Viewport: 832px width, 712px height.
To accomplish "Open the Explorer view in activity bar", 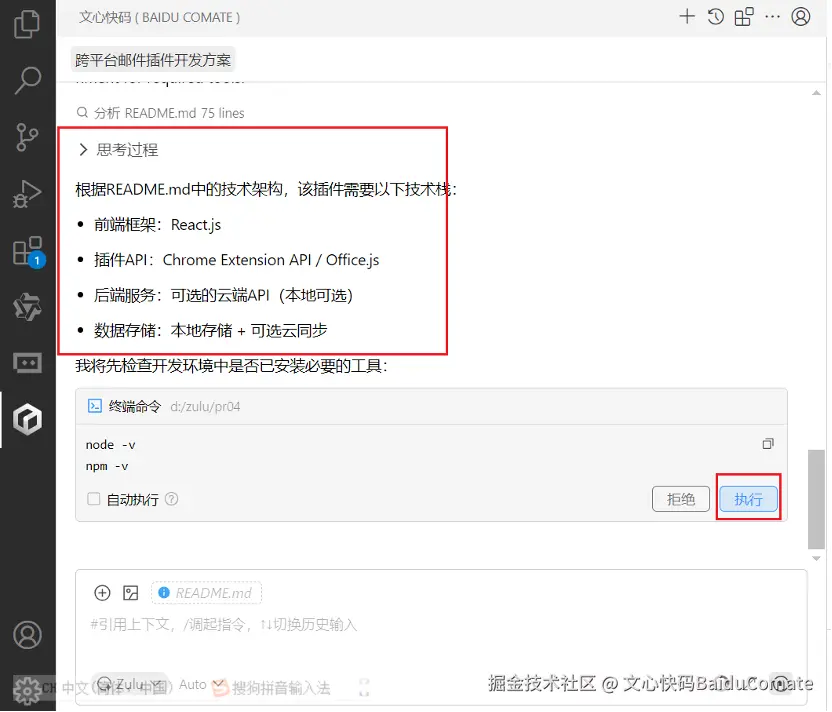I will [x=27, y=24].
